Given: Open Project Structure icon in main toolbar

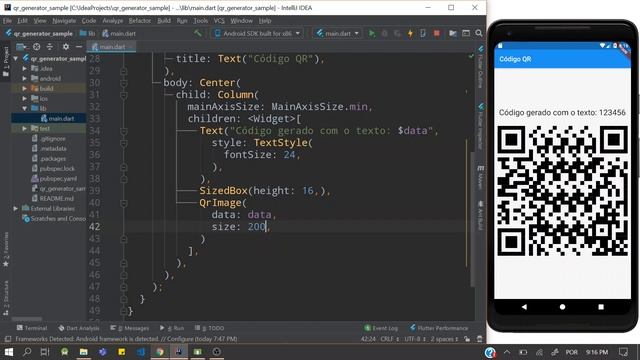Looking at the screenshot, I should (453, 33).
